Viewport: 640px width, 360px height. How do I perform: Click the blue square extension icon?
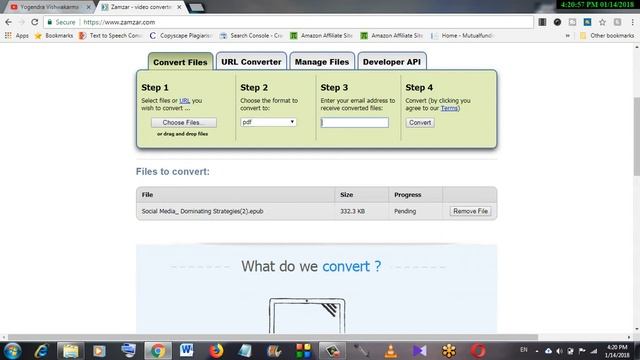tap(587, 22)
